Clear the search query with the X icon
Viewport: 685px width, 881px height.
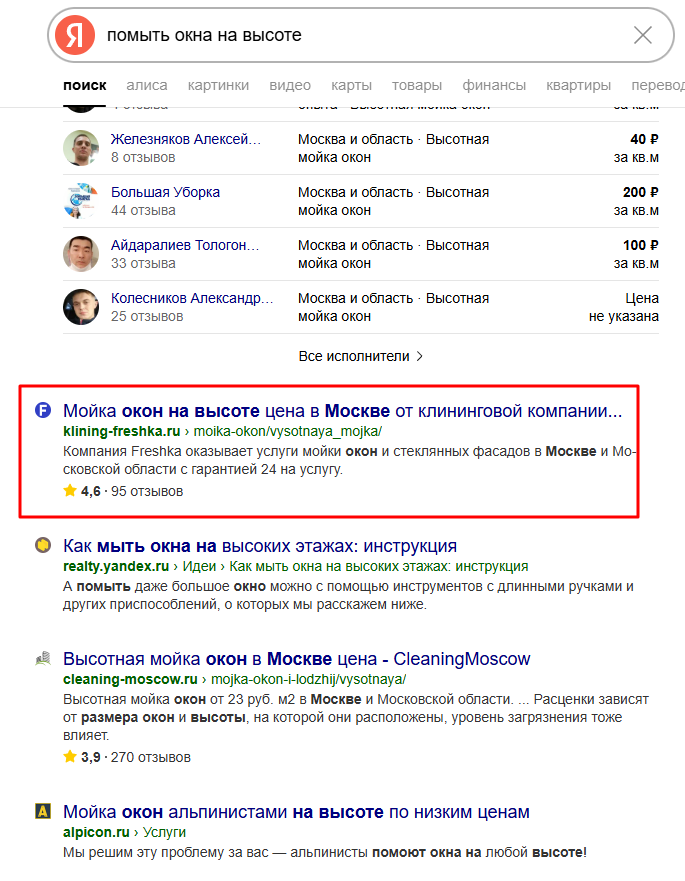point(642,35)
